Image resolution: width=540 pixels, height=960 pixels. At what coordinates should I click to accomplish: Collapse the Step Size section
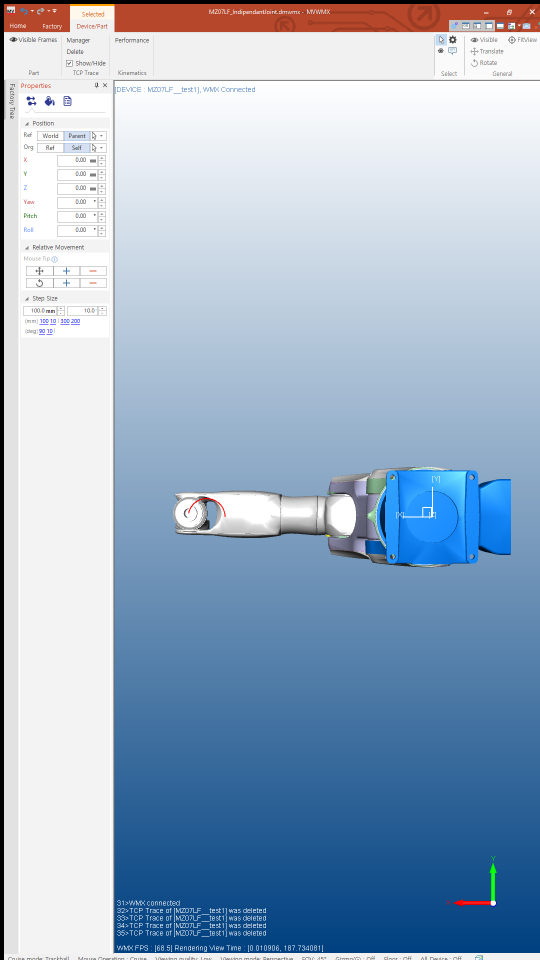coord(27,298)
